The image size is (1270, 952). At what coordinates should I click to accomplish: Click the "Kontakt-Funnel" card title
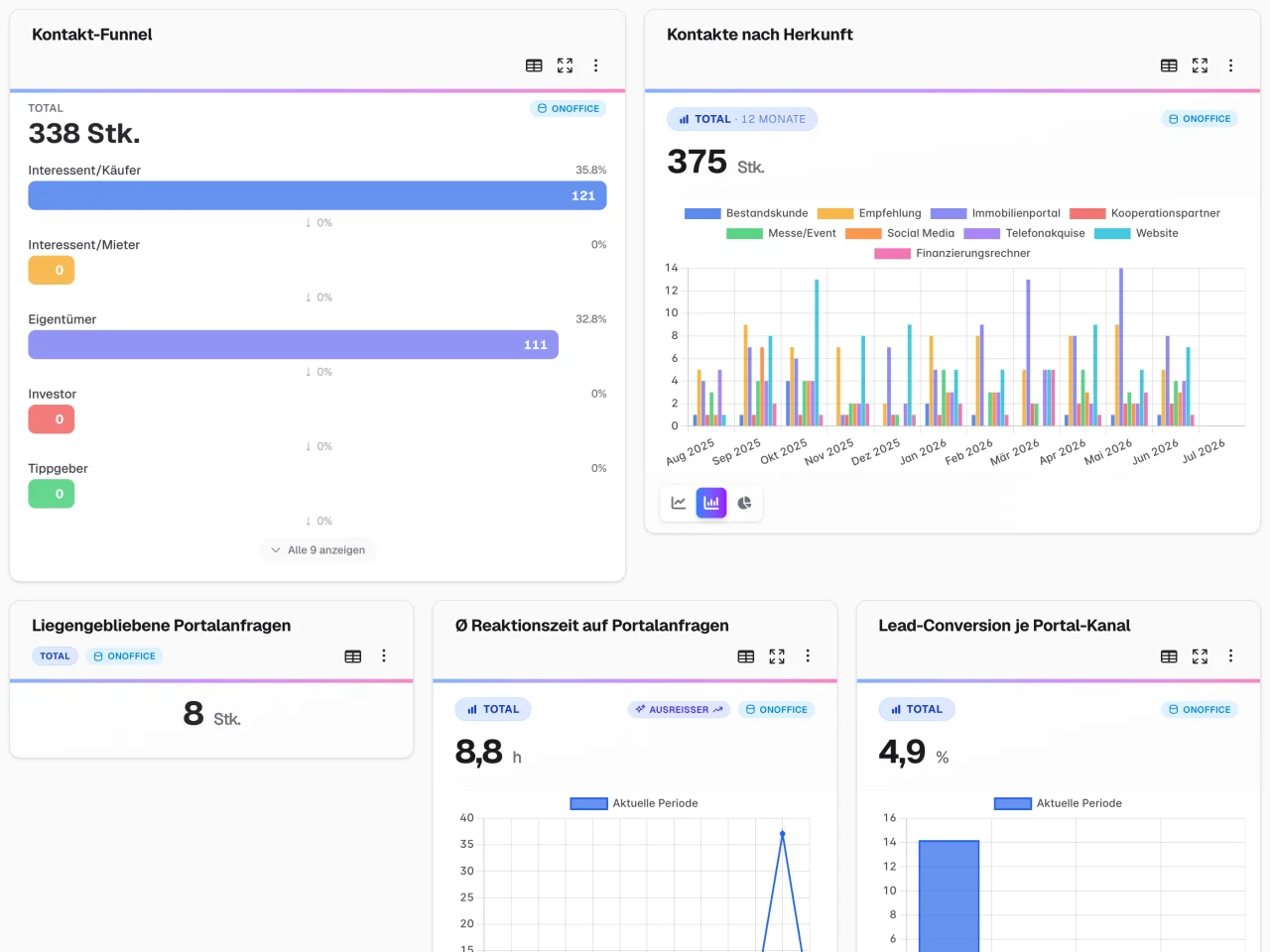coord(92,35)
